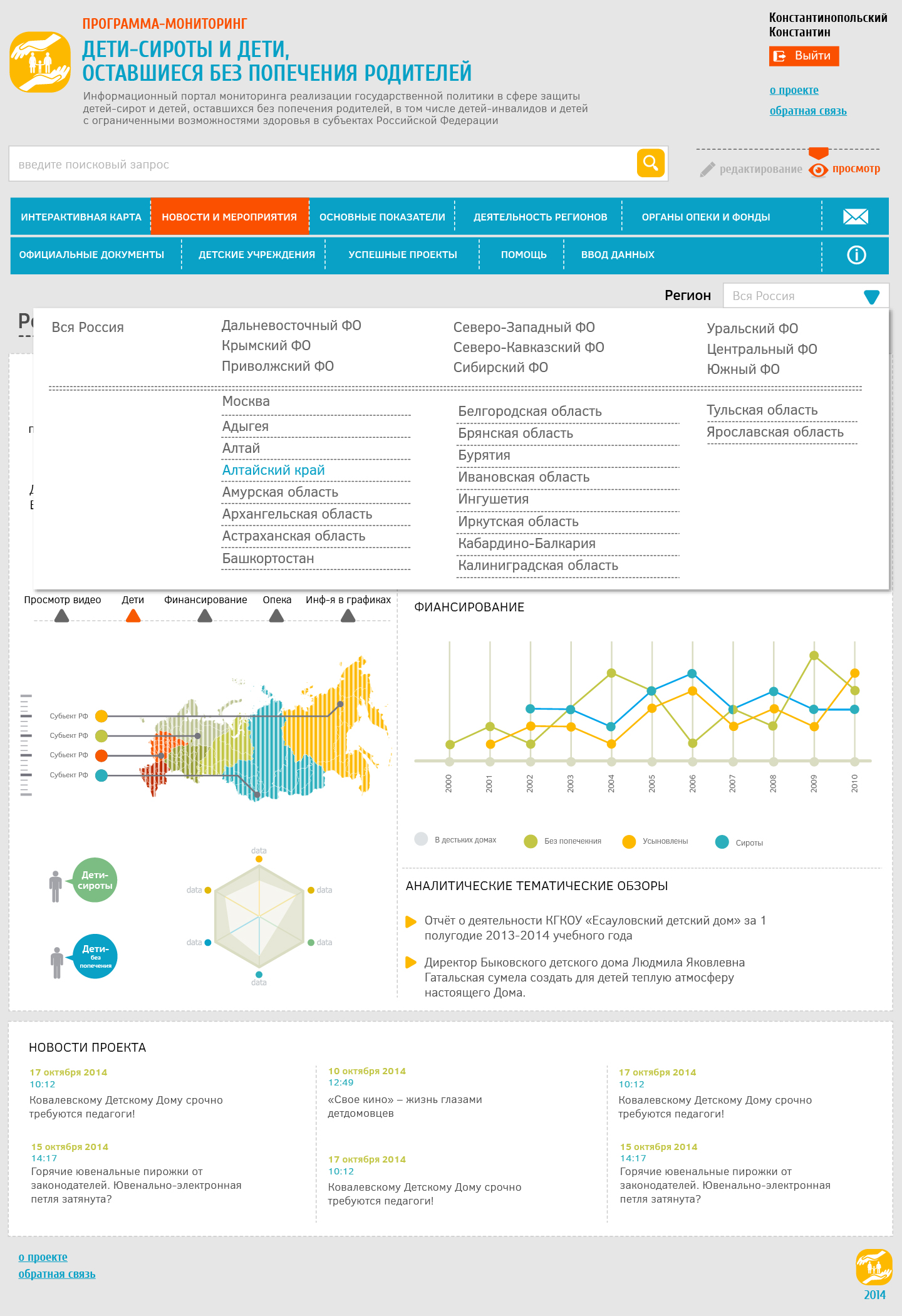This screenshot has width=902, height=1316.
Task: Click the blue Дети без попечения bubble
Action: pos(95,956)
